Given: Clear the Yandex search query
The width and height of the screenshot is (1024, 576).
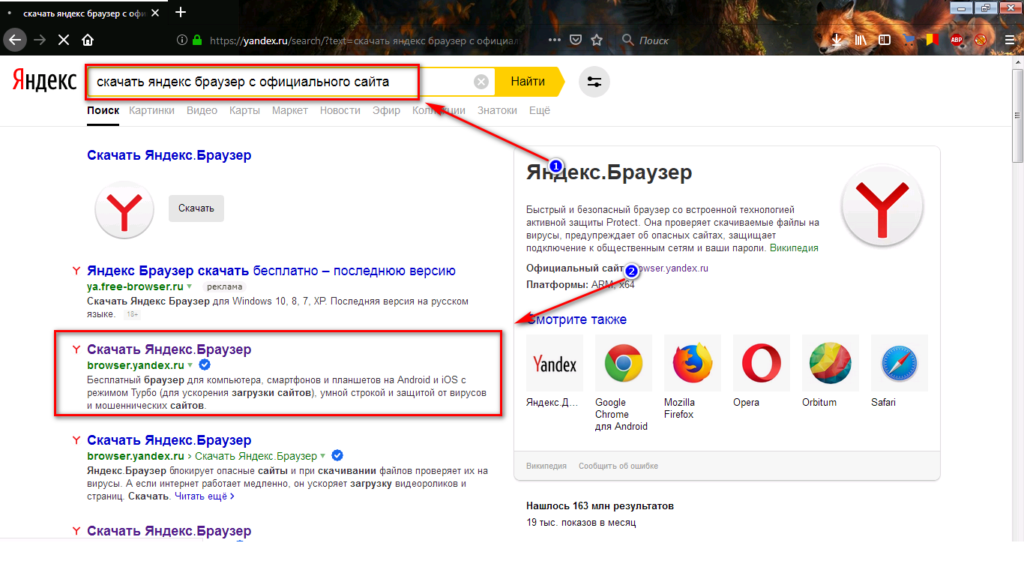Looking at the screenshot, I should [x=481, y=82].
